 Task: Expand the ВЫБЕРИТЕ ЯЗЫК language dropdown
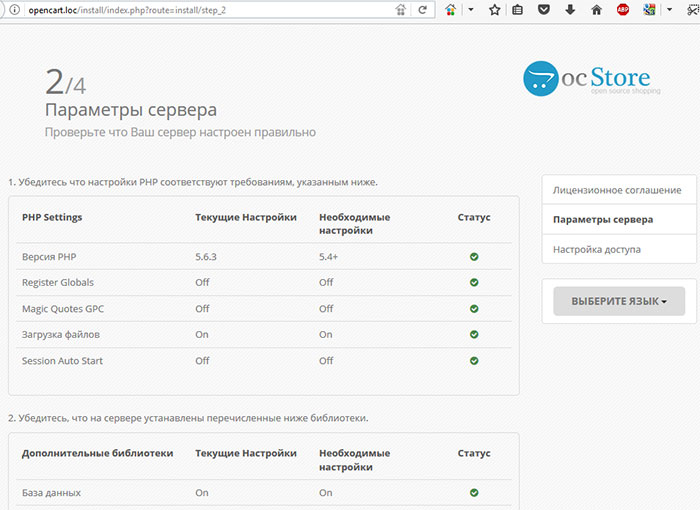[x=619, y=301]
